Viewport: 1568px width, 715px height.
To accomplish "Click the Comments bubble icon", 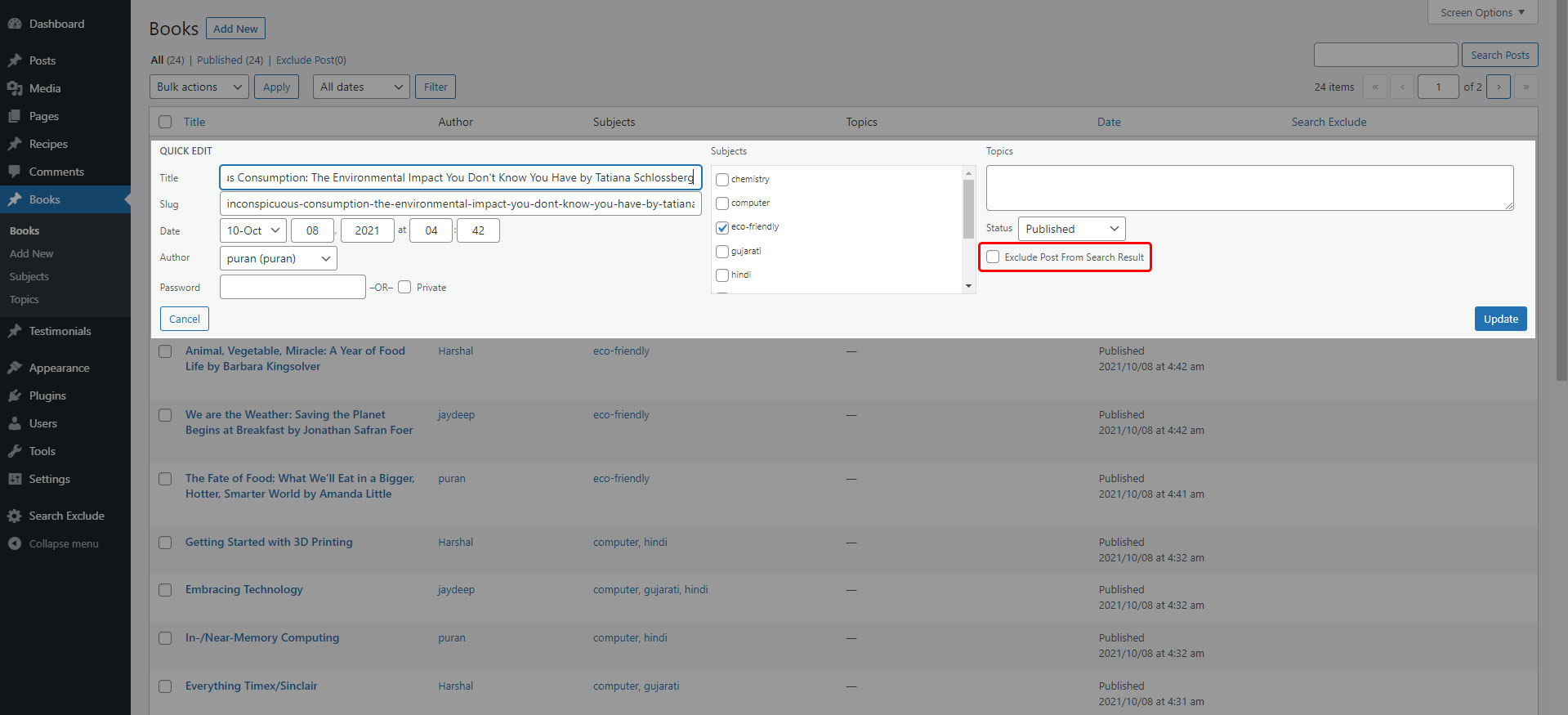I will pos(15,172).
